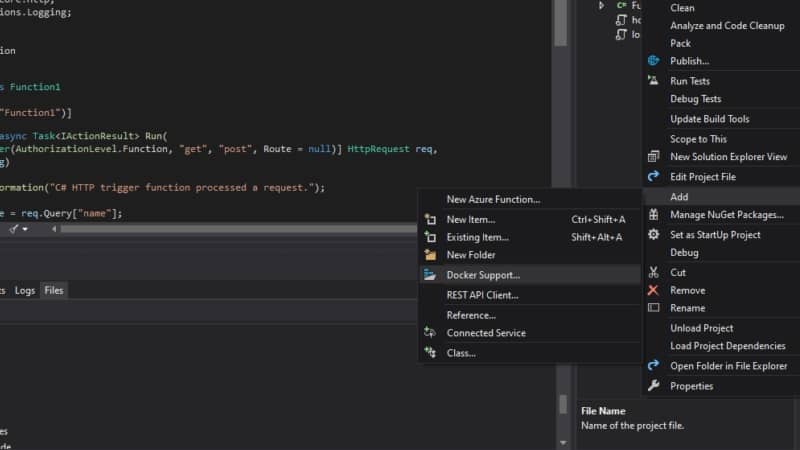
Task: Select Run Tests menu entry
Action: [690, 81]
